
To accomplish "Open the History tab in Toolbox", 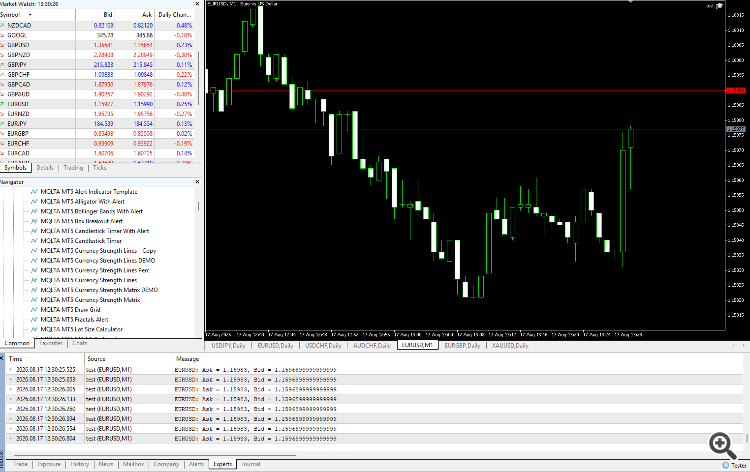I will (x=80, y=464).
